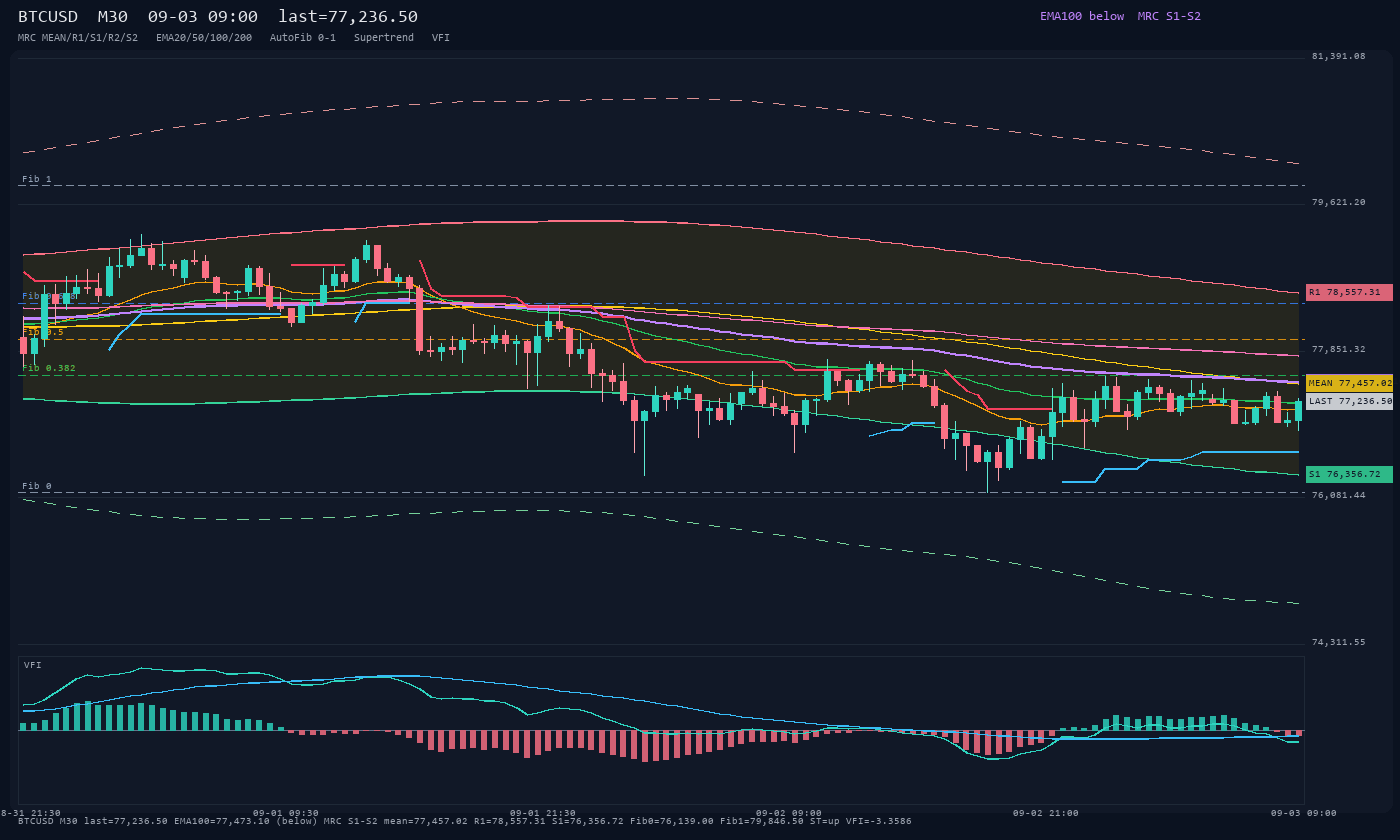Viewport: 1400px width, 840px height.
Task: Select the MRC MEAN/R1/S1/R2/S2 legend entry
Action: tap(78, 38)
